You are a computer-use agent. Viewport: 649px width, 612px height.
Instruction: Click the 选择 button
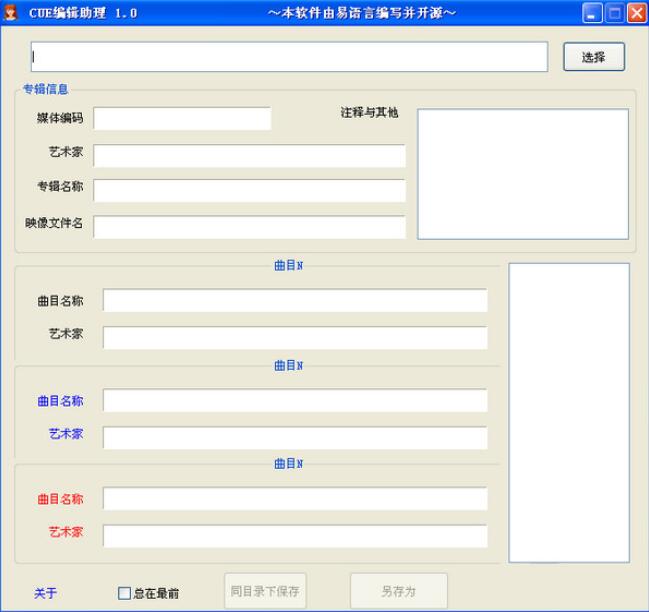[594, 57]
